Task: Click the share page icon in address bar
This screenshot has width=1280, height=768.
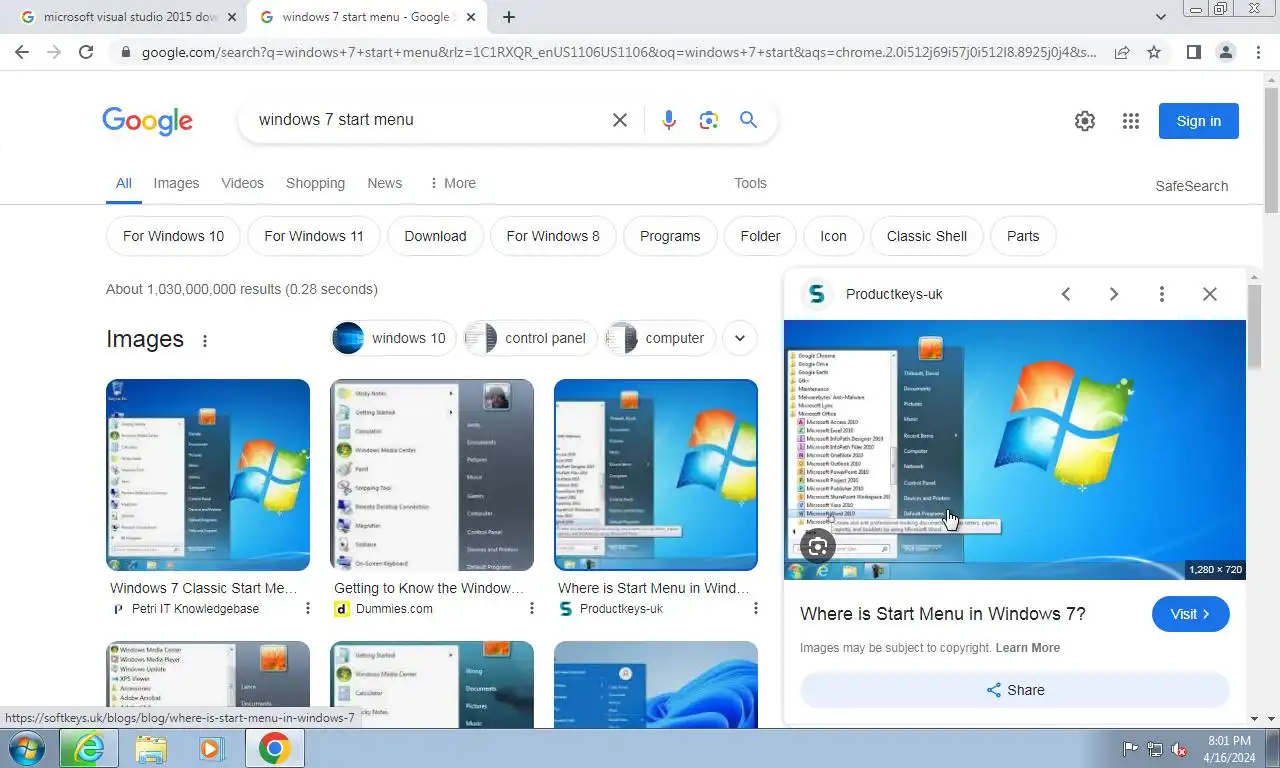Action: coord(1122,52)
